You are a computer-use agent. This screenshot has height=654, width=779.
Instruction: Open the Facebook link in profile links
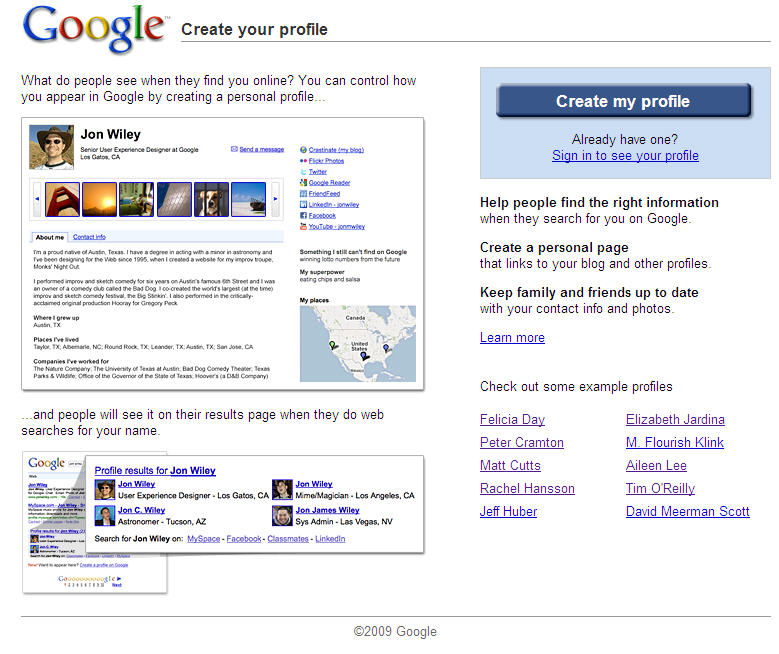tap(322, 215)
